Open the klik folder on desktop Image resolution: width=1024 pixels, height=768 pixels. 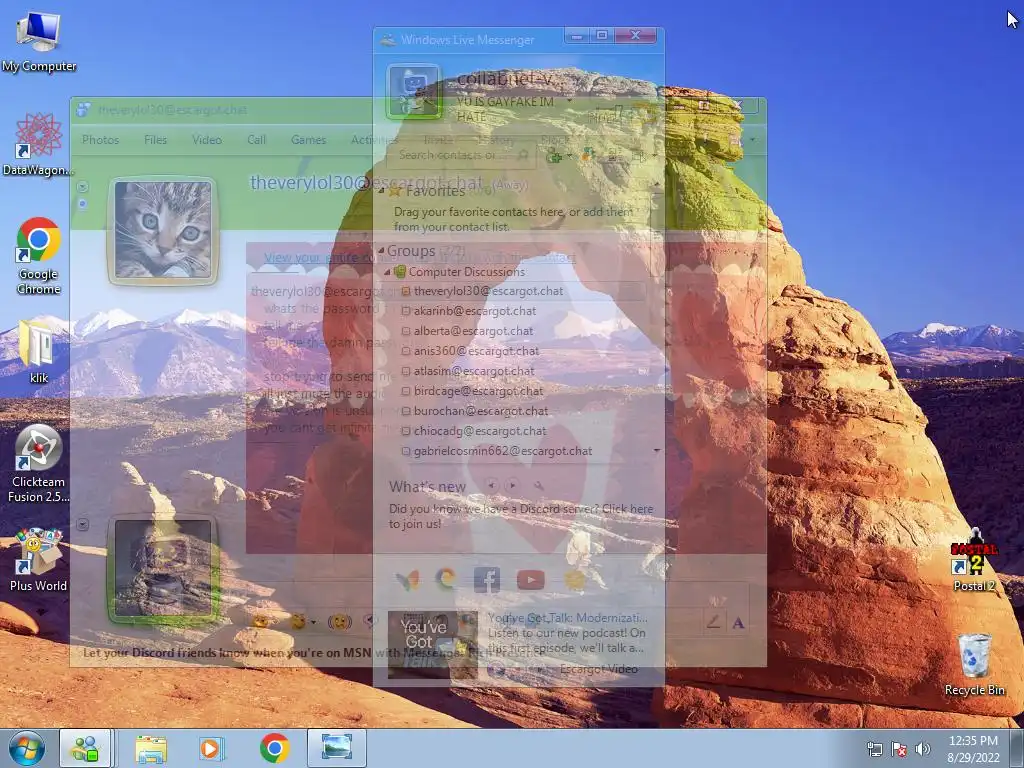39,351
